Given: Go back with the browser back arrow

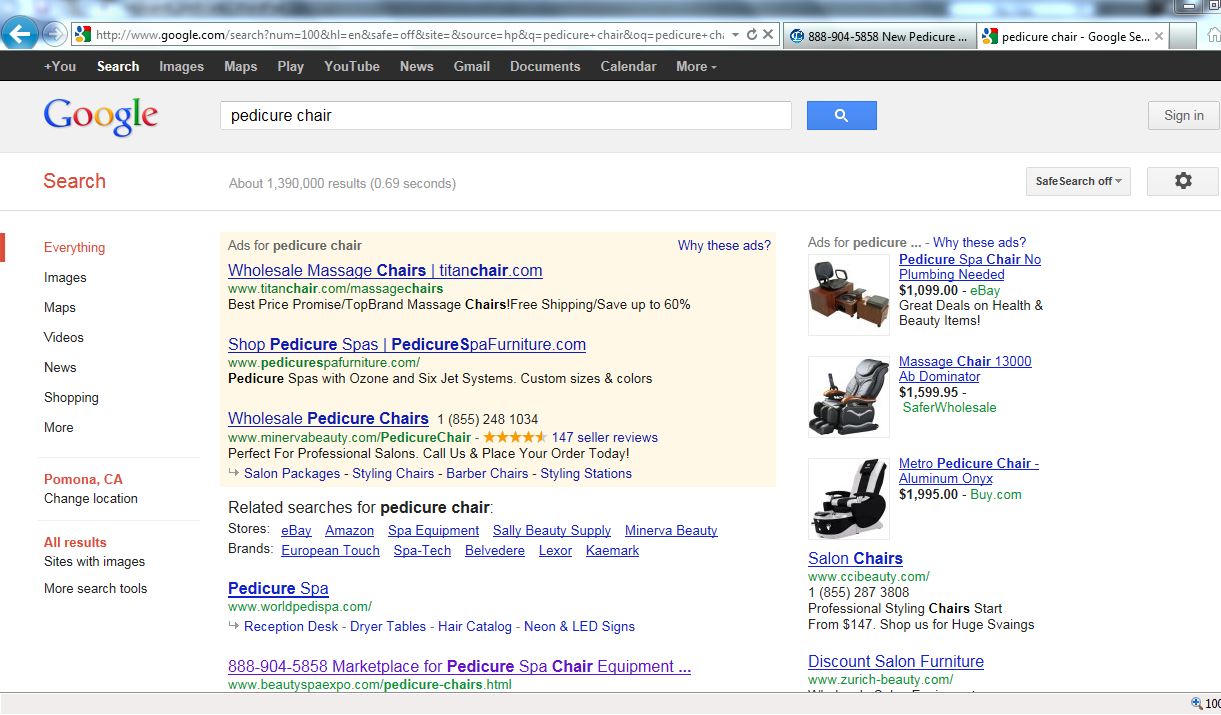Looking at the screenshot, I should click(x=20, y=34).
